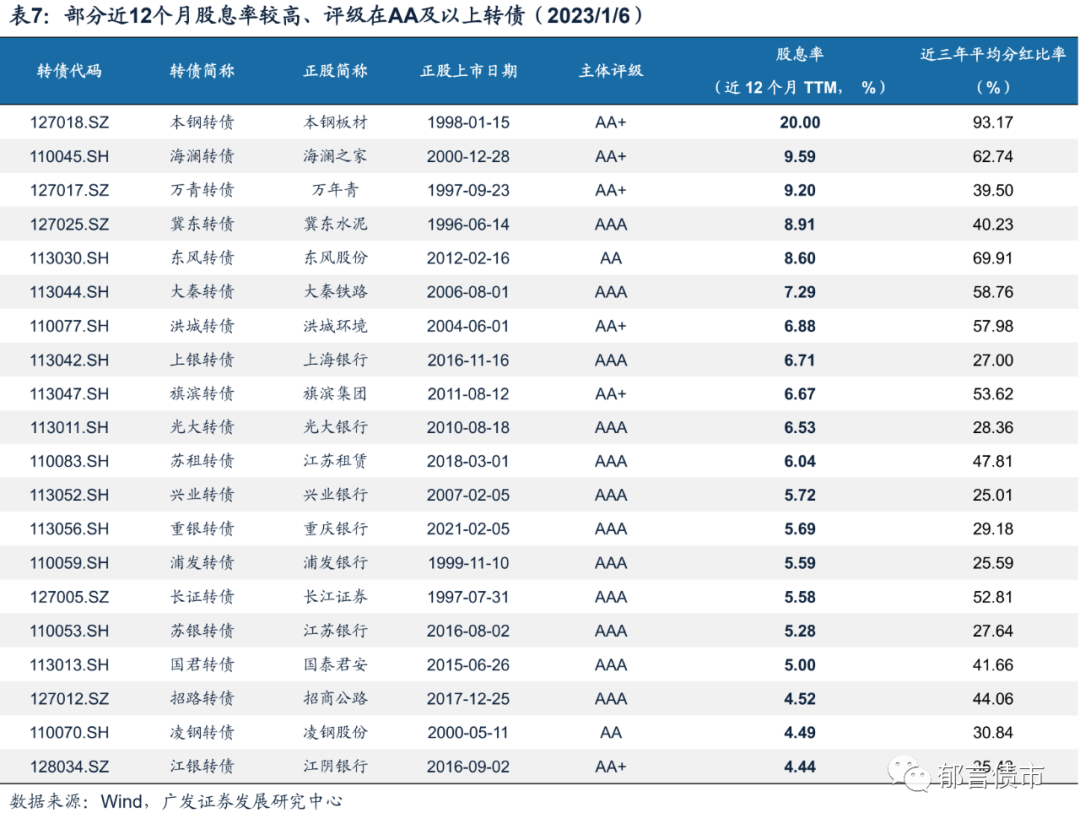
Task: Select the code cell 110059.SH
Action: [x=69, y=564]
